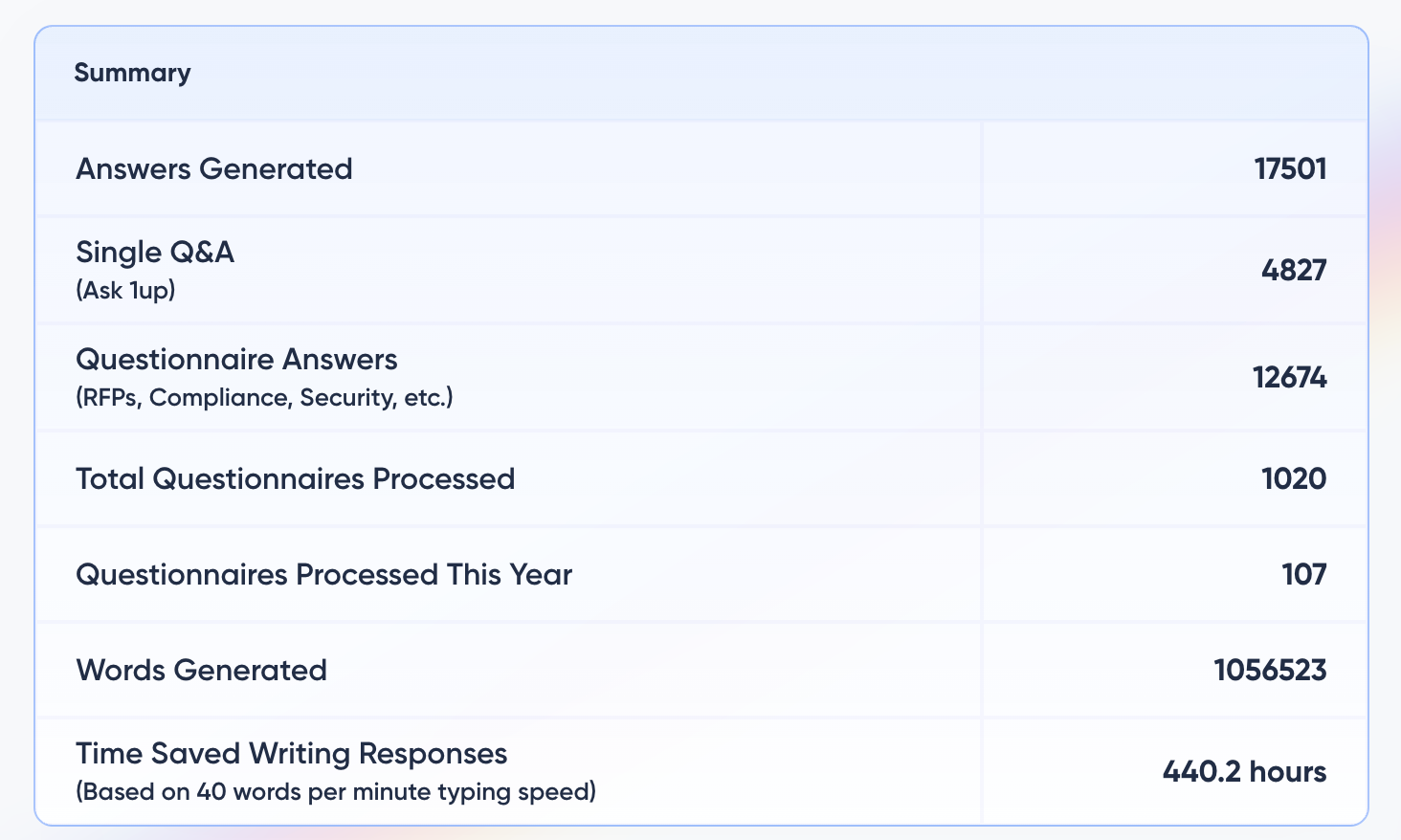Click the 1056523 words generated value

pyautogui.click(x=1270, y=670)
